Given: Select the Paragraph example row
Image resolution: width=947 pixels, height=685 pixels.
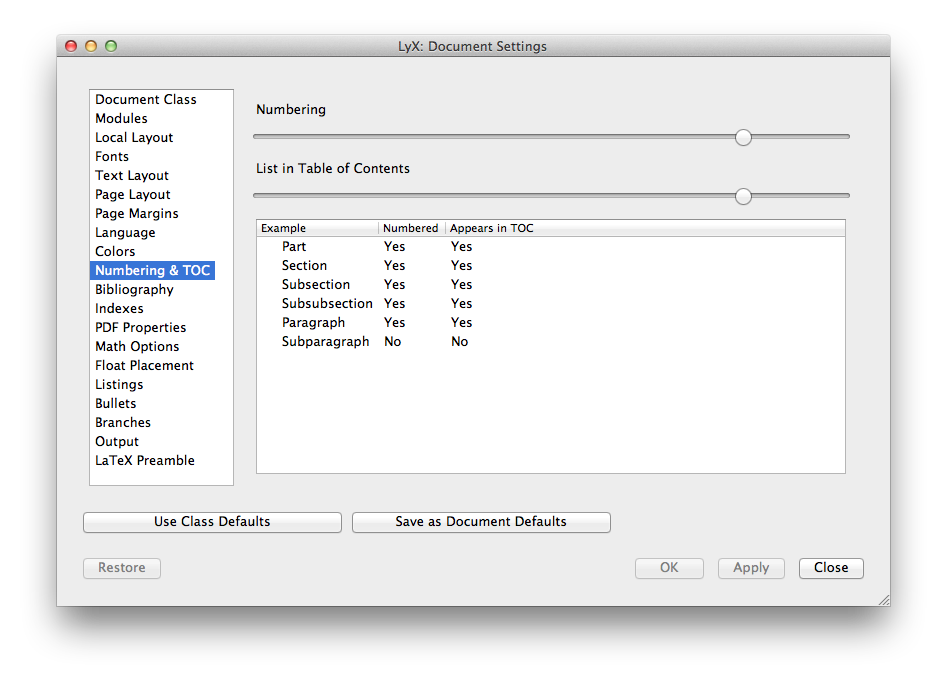Looking at the screenshot, I should [x=550, y=323].
